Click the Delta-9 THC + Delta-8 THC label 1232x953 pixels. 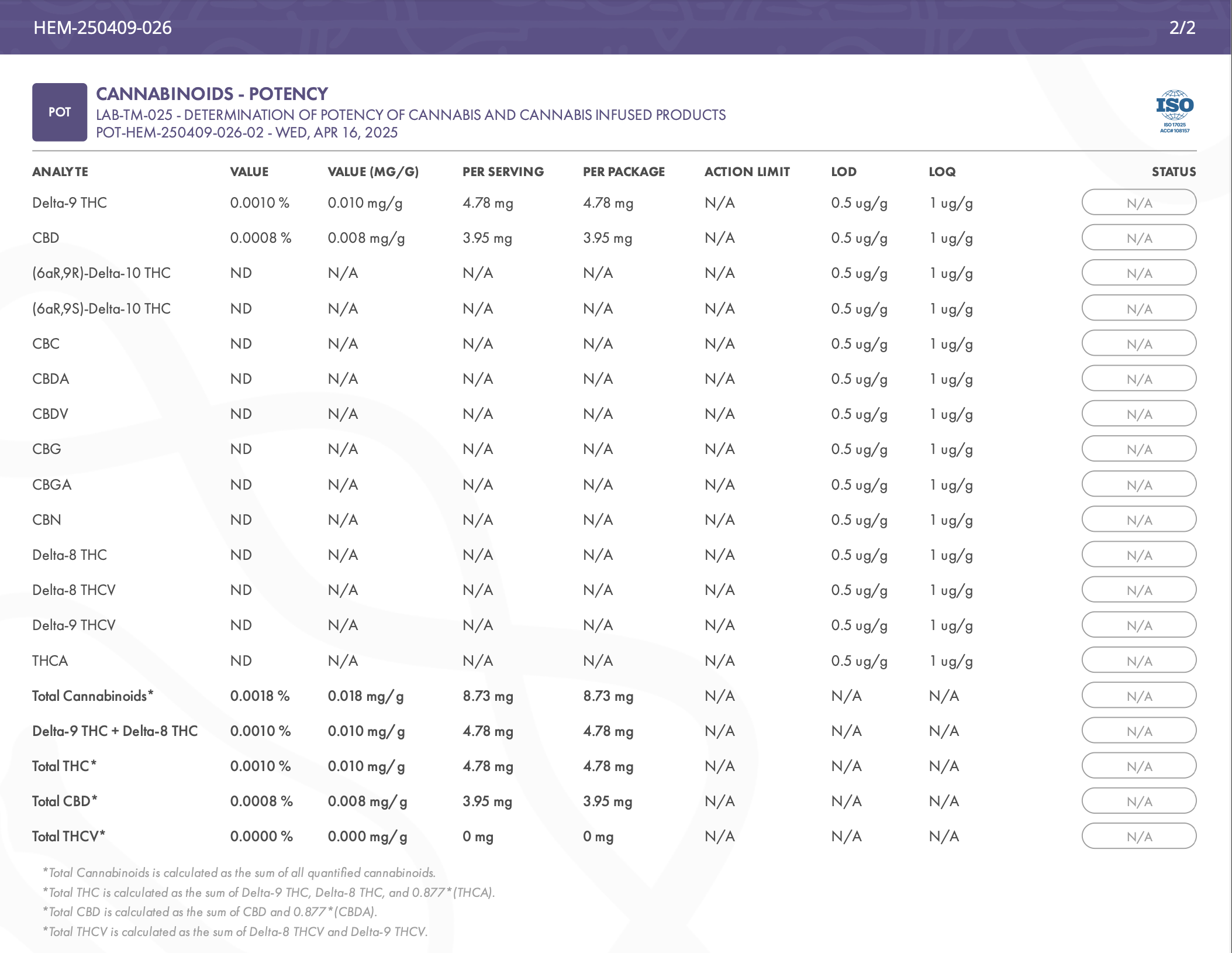click(115, 731)
